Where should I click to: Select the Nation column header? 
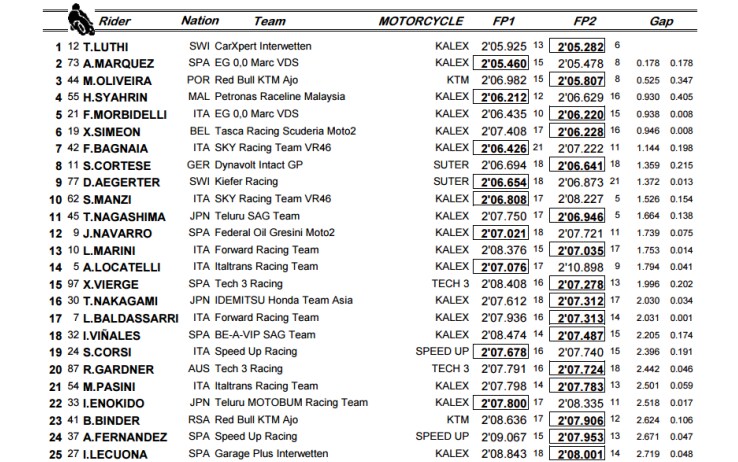[x=200, y=21]
